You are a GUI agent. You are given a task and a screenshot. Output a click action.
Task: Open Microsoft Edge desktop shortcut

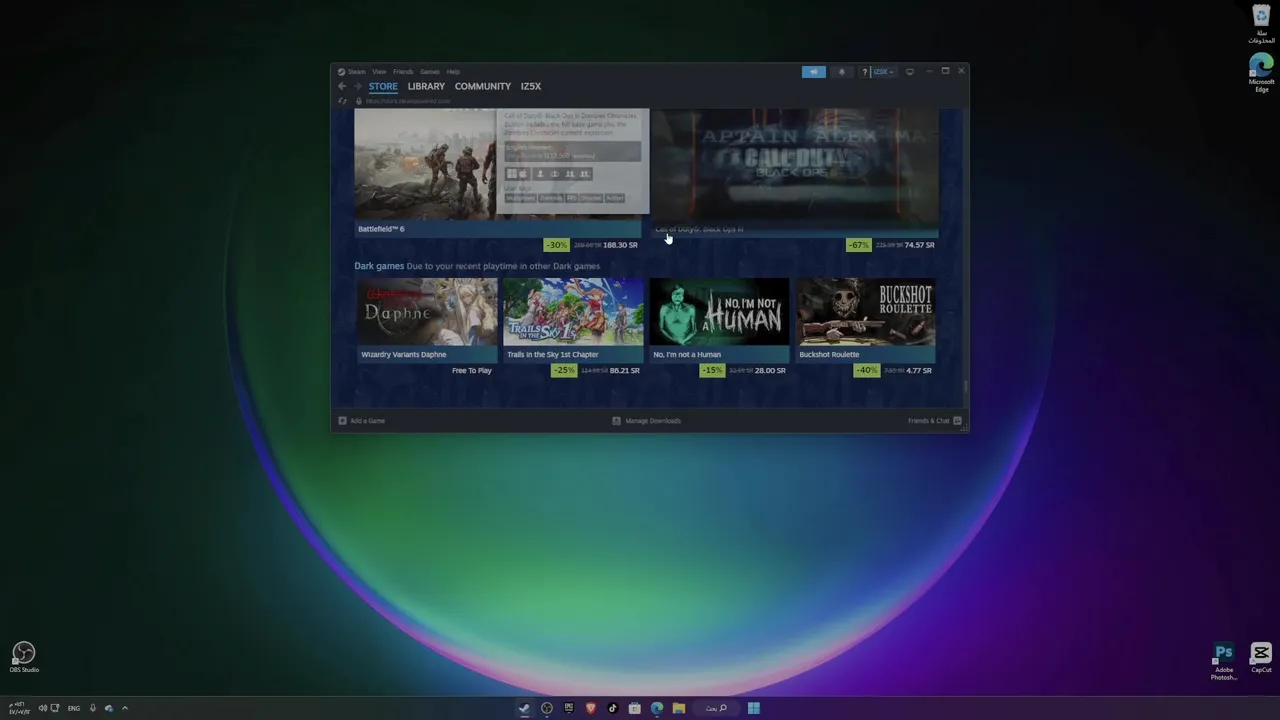(1261, 73)
